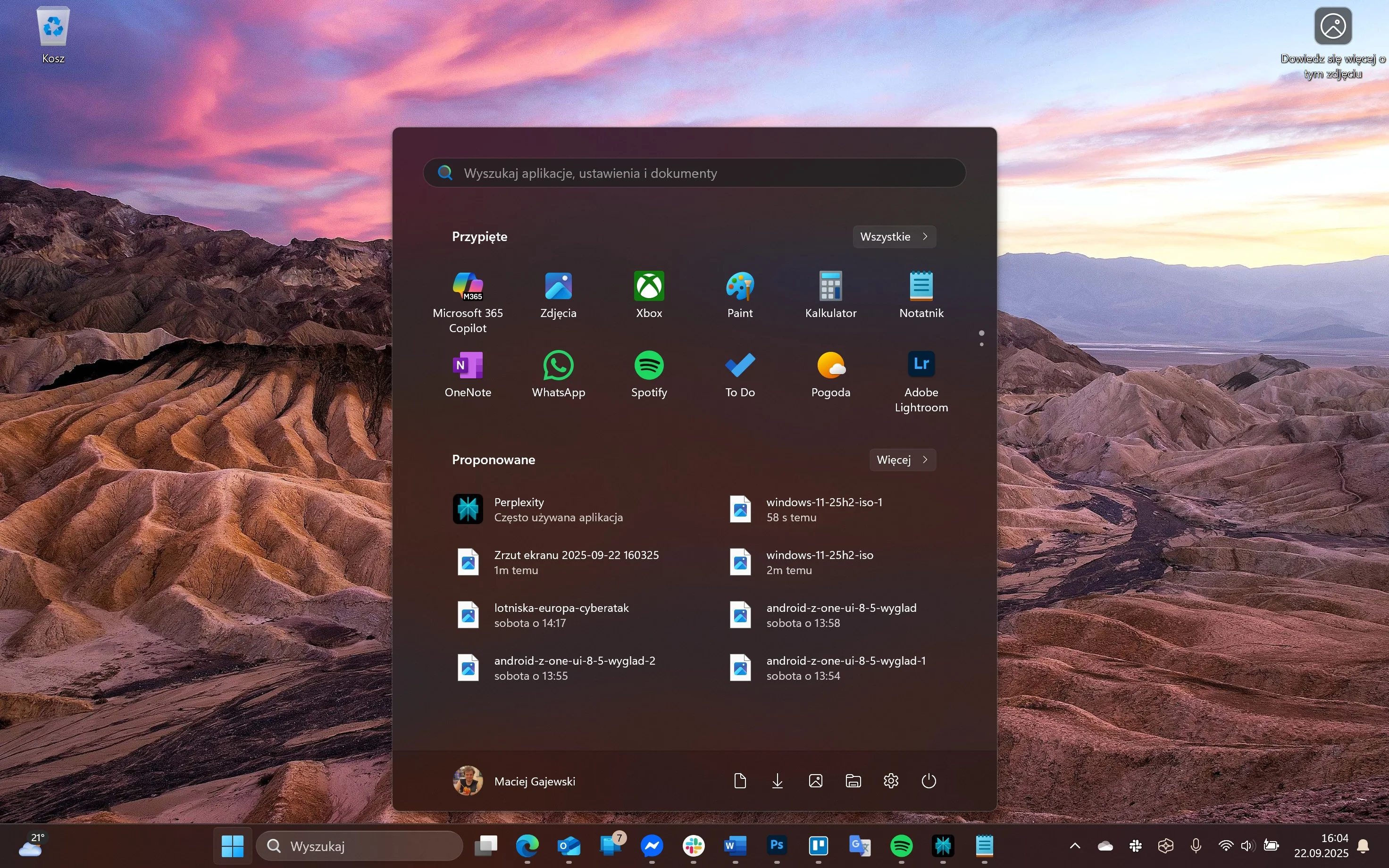Open Messenger from the taskbar
Screen dimensions: 1389x868
point(652,846)
